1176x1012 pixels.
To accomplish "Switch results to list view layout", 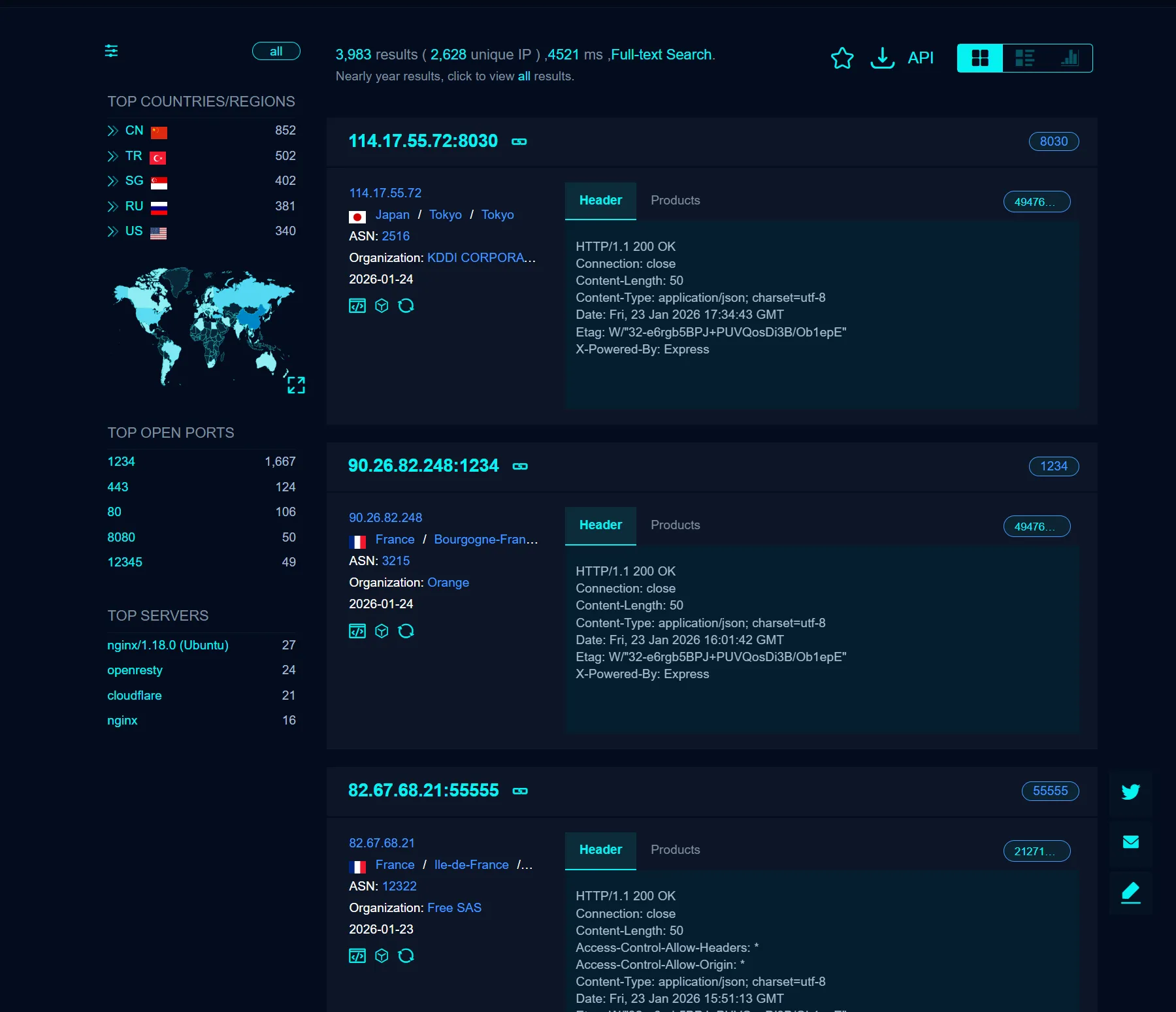I will point(1024,57).
